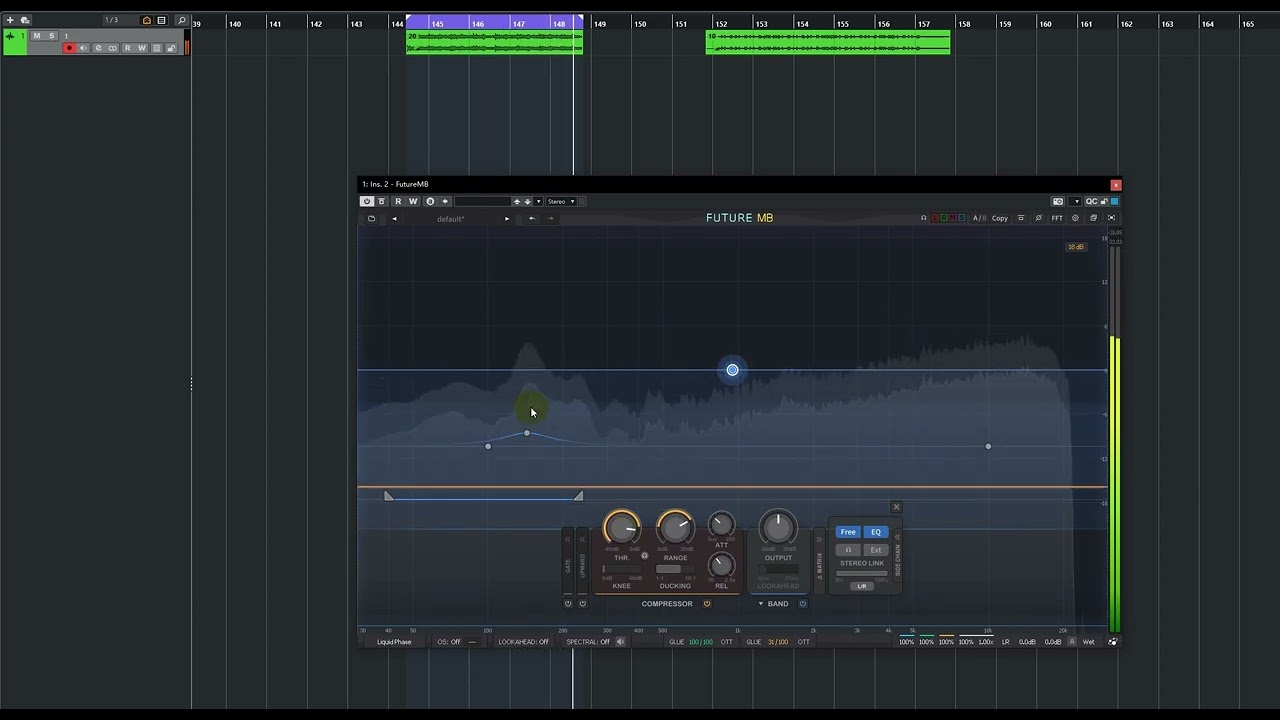The height and width of the screenshot is (720, 1280).
Task: Mute track 1 with M button
Action: click(x=37, y=36)
